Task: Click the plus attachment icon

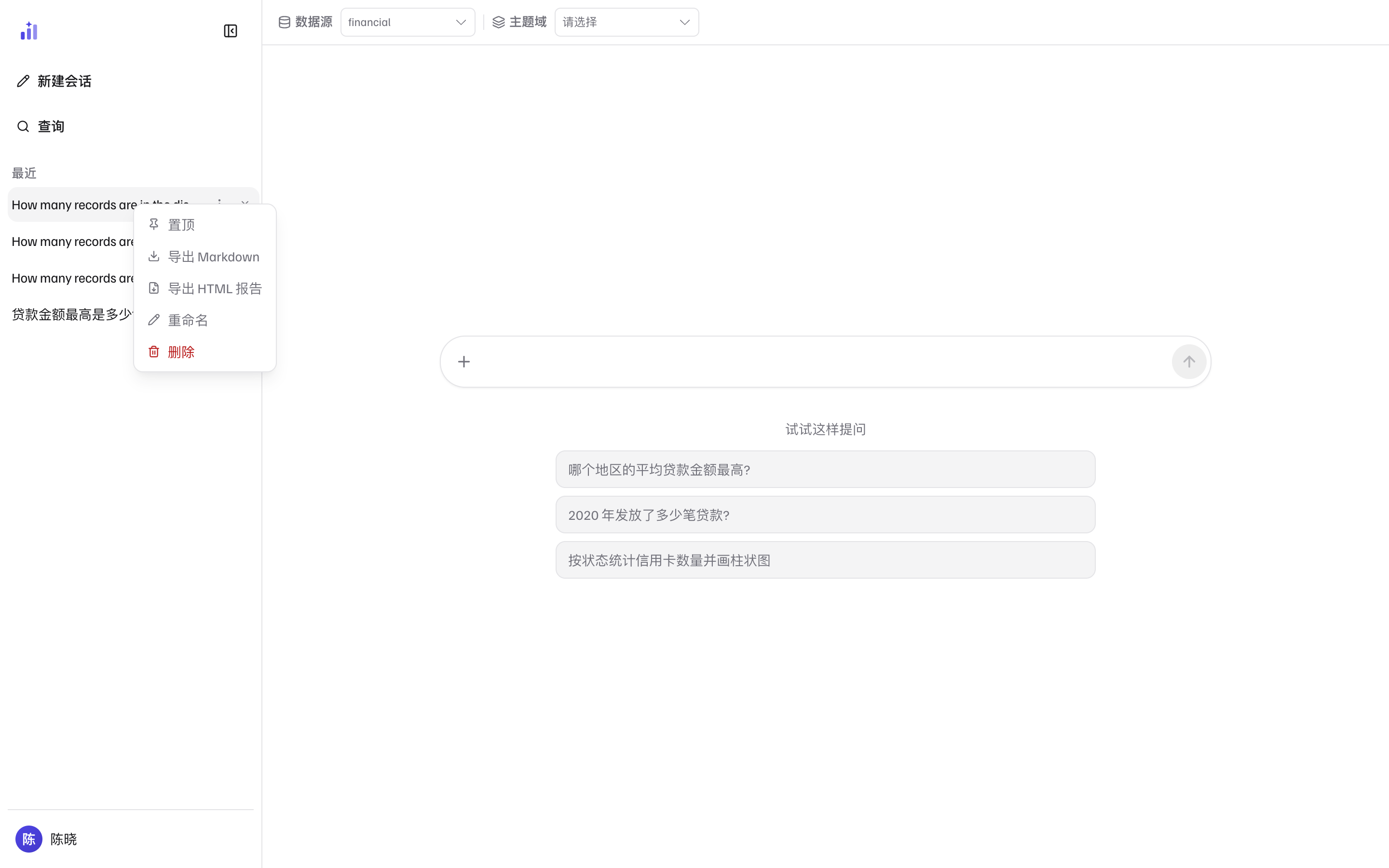Action: point(464,362)
